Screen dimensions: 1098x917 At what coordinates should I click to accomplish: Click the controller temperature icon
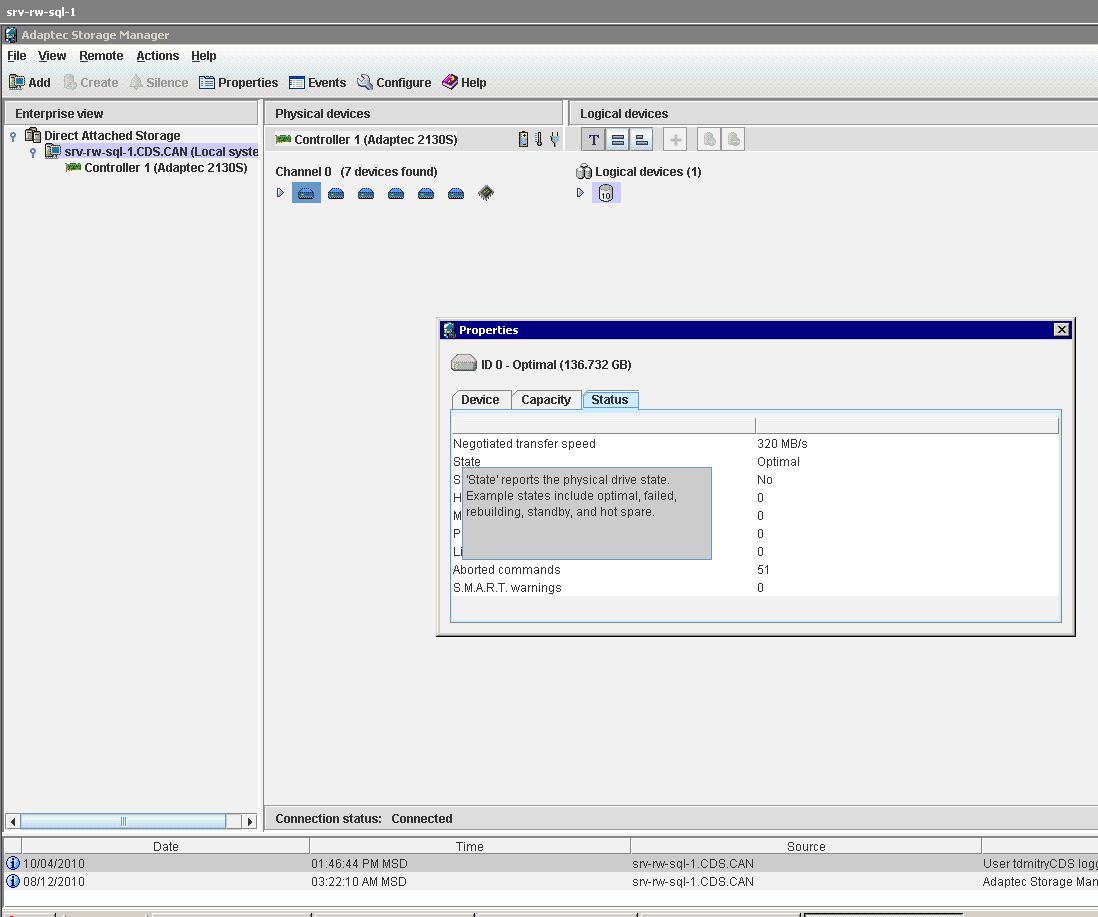[538, 139]
